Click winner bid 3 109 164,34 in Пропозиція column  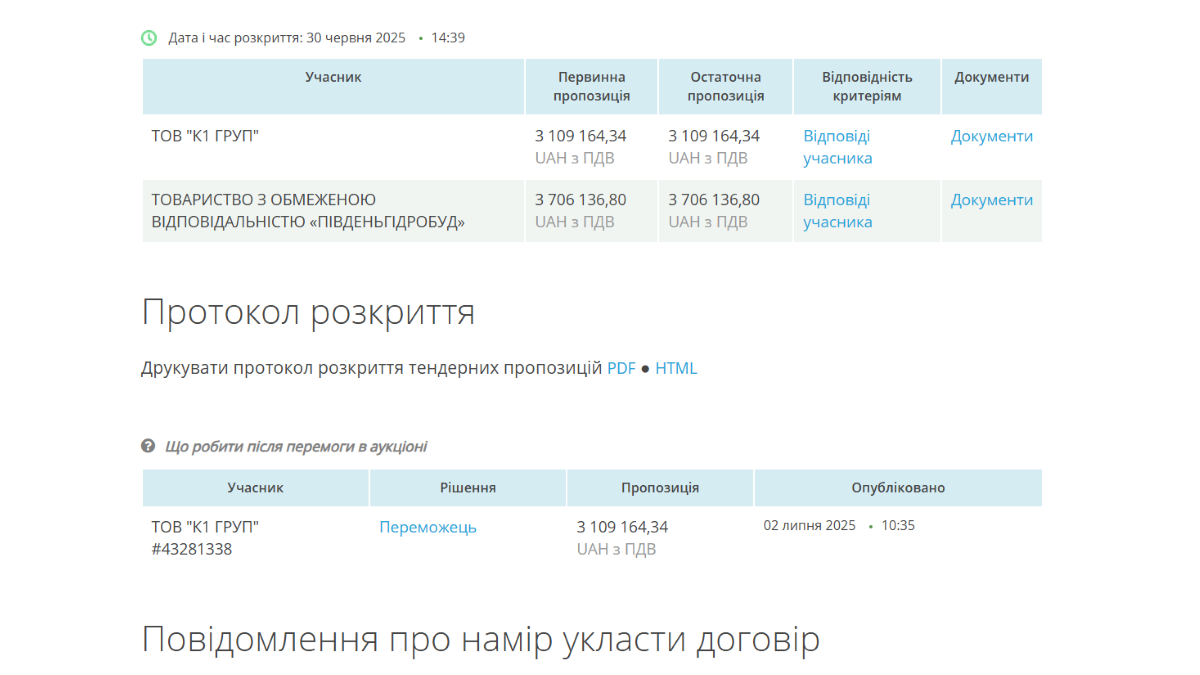point(622,527)
